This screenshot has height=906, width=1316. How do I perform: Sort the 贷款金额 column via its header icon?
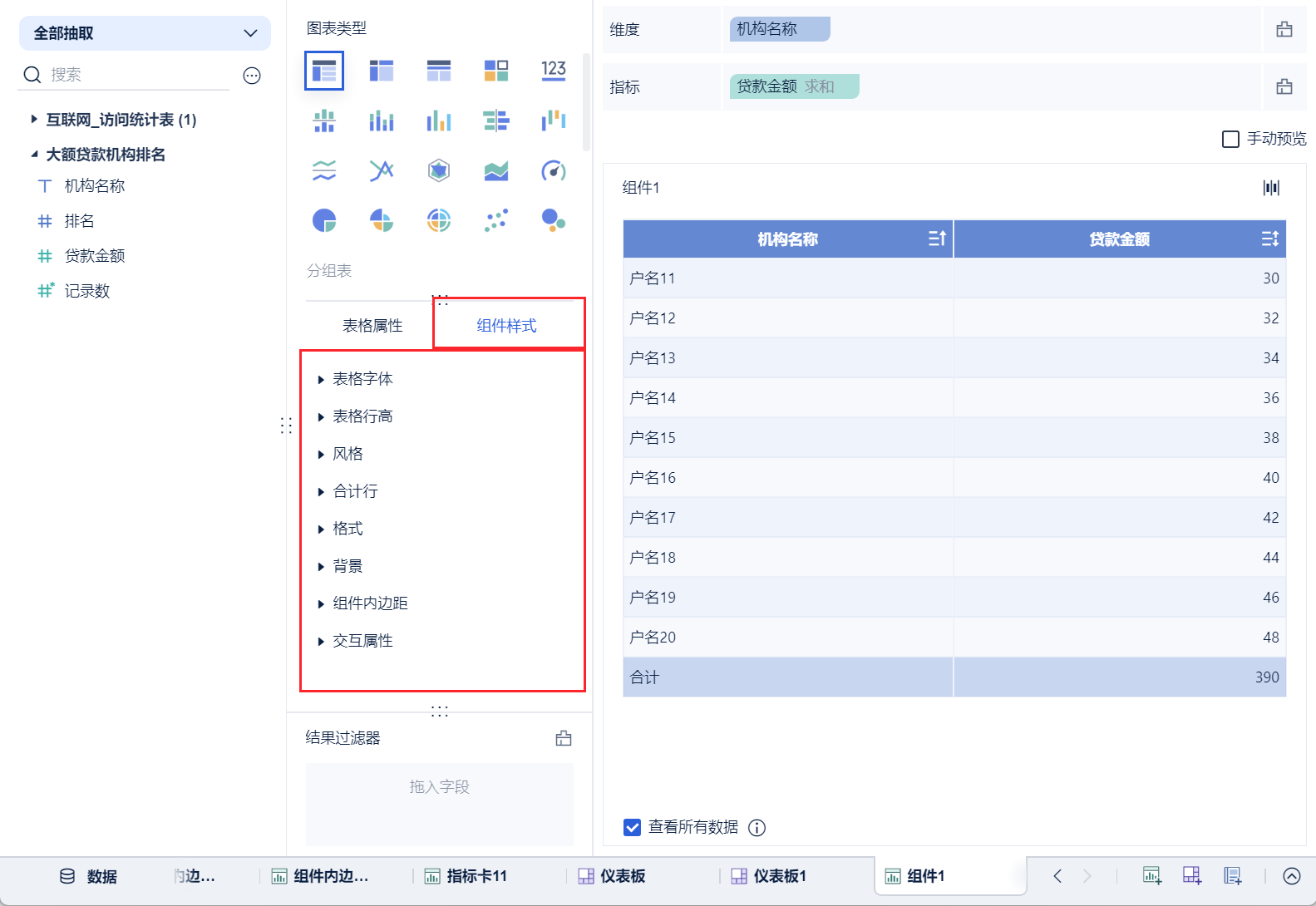pyautogui.click(x=1269, y=239)
